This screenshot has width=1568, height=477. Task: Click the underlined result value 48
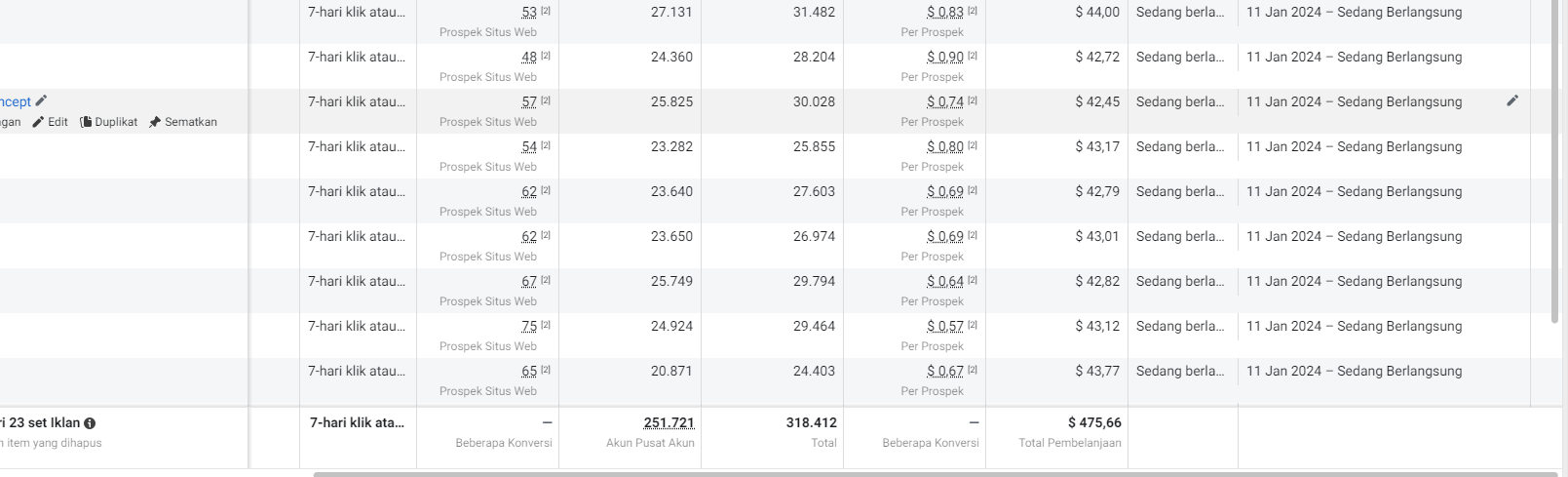tap(529, 57)
